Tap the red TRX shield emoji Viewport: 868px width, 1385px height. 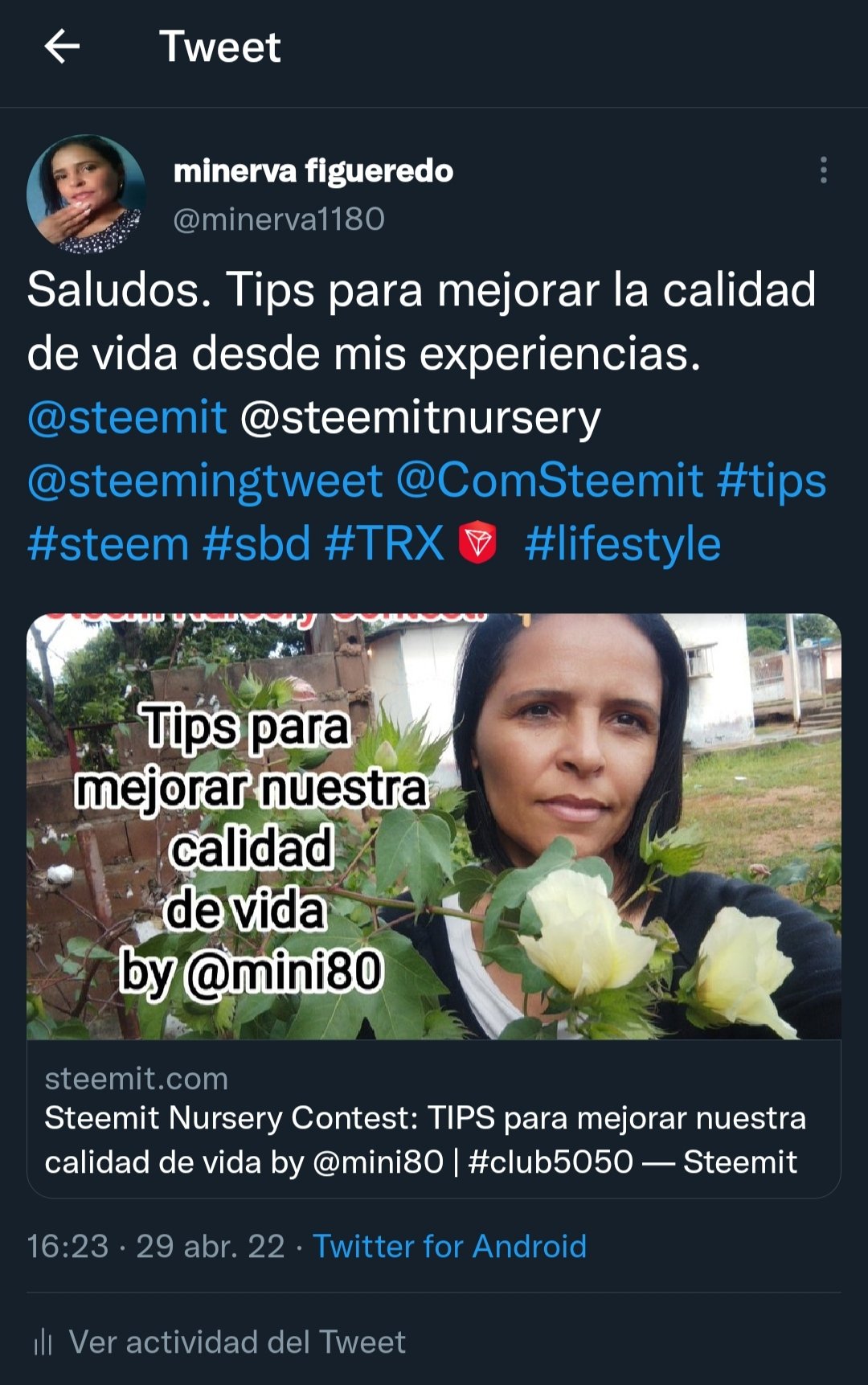tap(477, 542)
